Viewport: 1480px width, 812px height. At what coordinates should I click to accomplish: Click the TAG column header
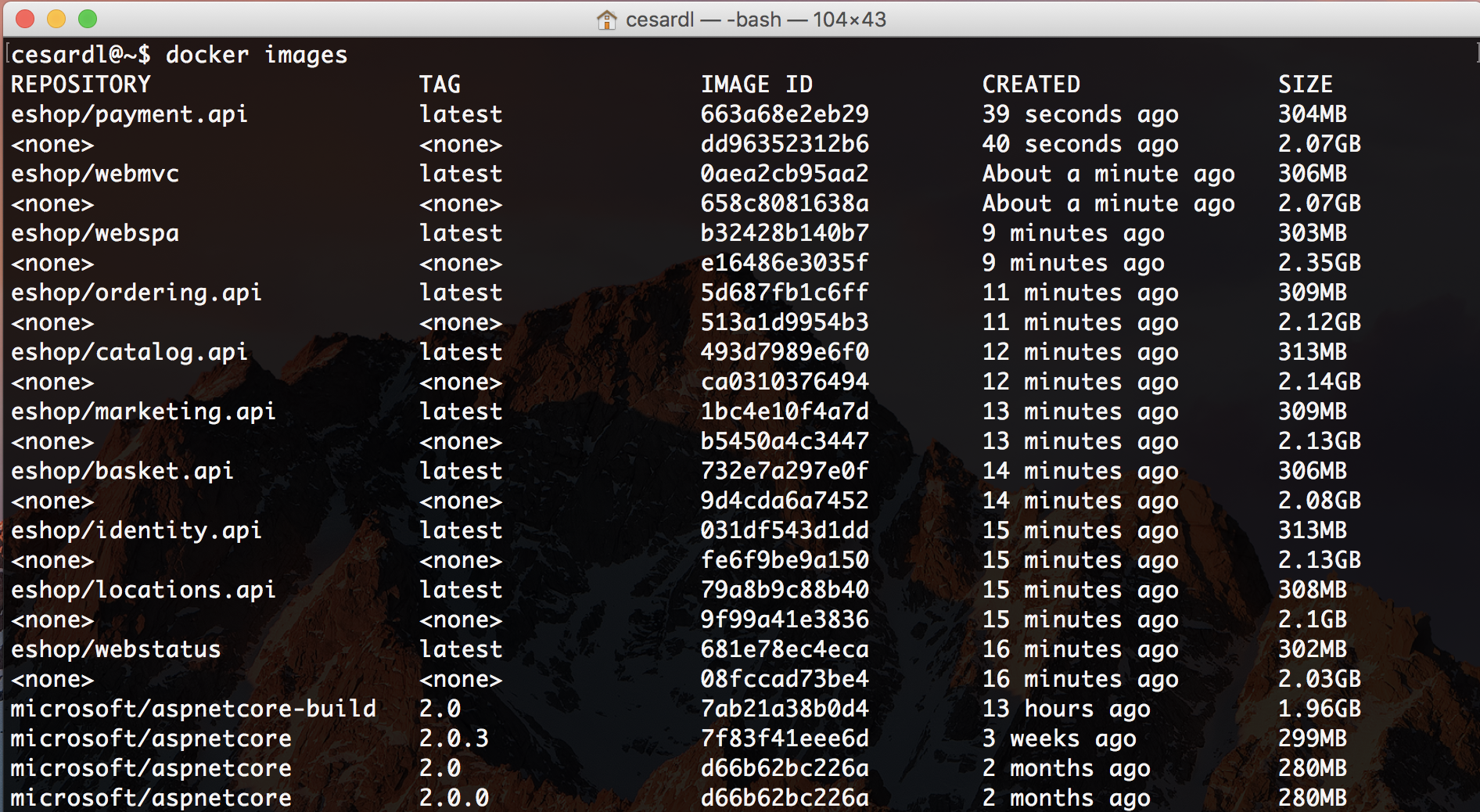click(440, 84)
